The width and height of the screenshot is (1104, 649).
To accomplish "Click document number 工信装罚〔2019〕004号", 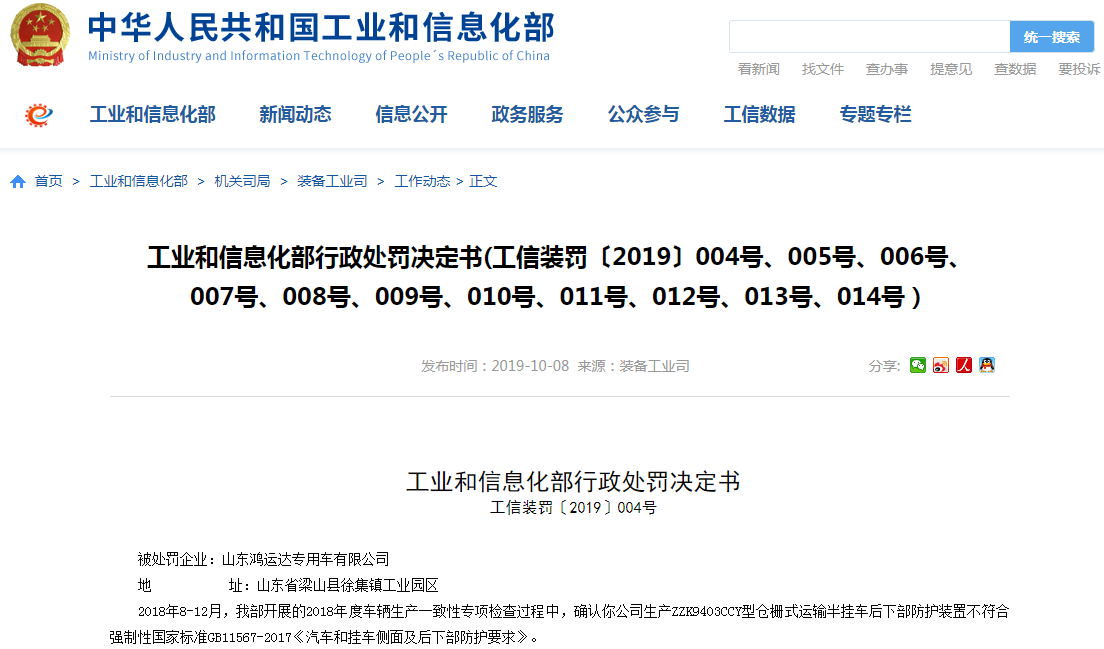I will pyautogui.click(x=573, y=508).
